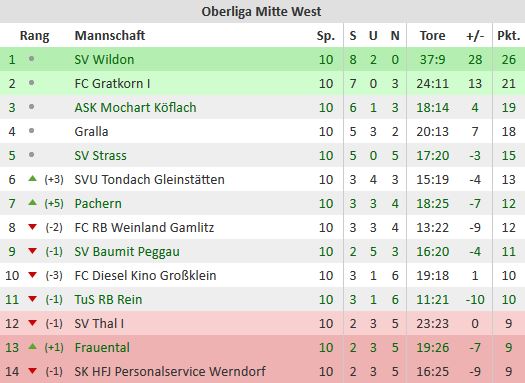Click the red down arrow beside SV Baumit Peggau
Image resolution: width=525 pixels, height=383 pixels.
(32, 251)
